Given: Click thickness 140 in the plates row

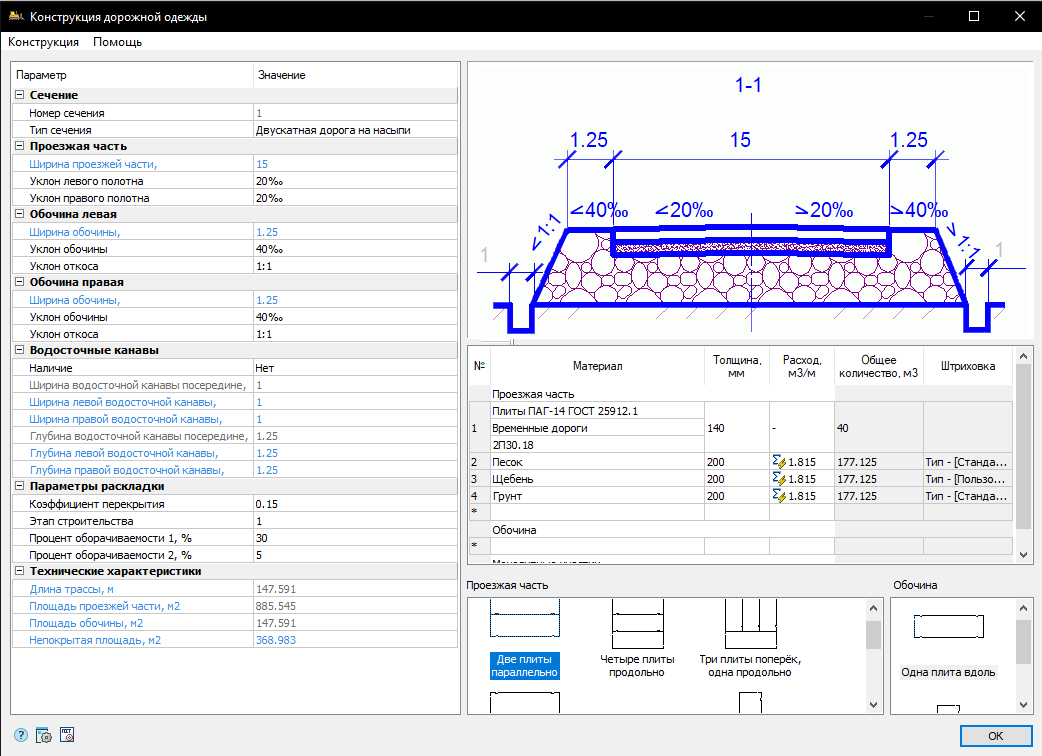Looking at the screenshot, I should click(x=736, y=428).
